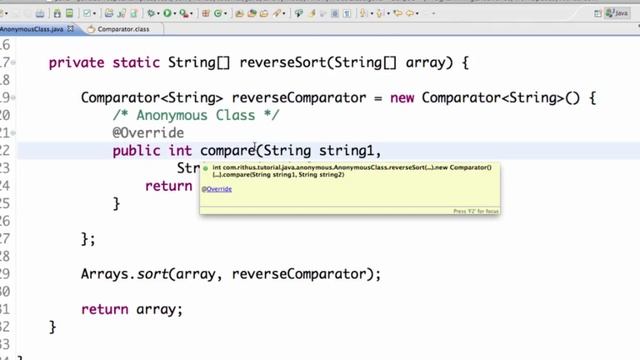Click the Back navigation arrow icon

[x=409, y=13]
